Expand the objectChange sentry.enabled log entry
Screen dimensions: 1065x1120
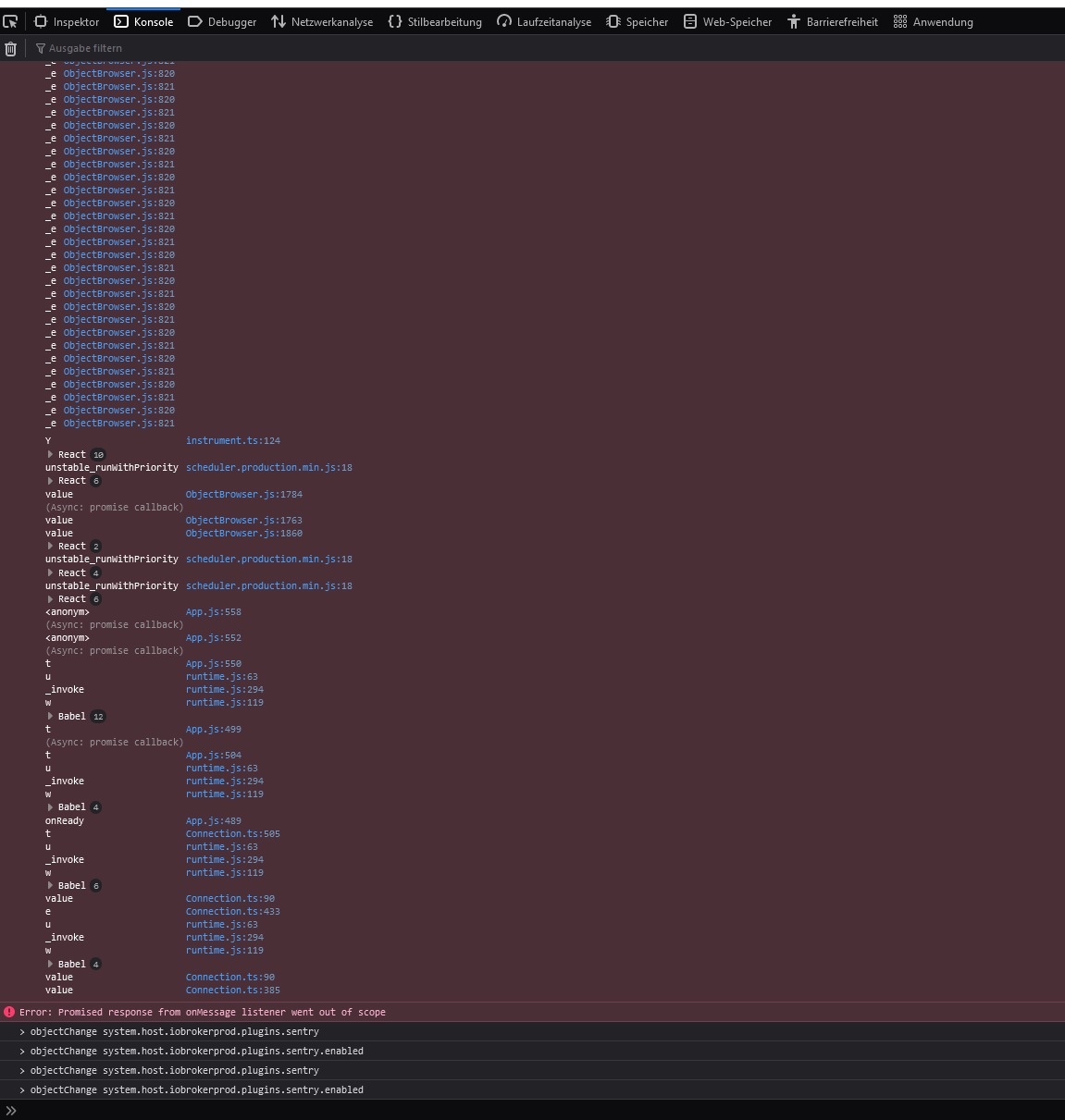click(x=21, y=1051)
